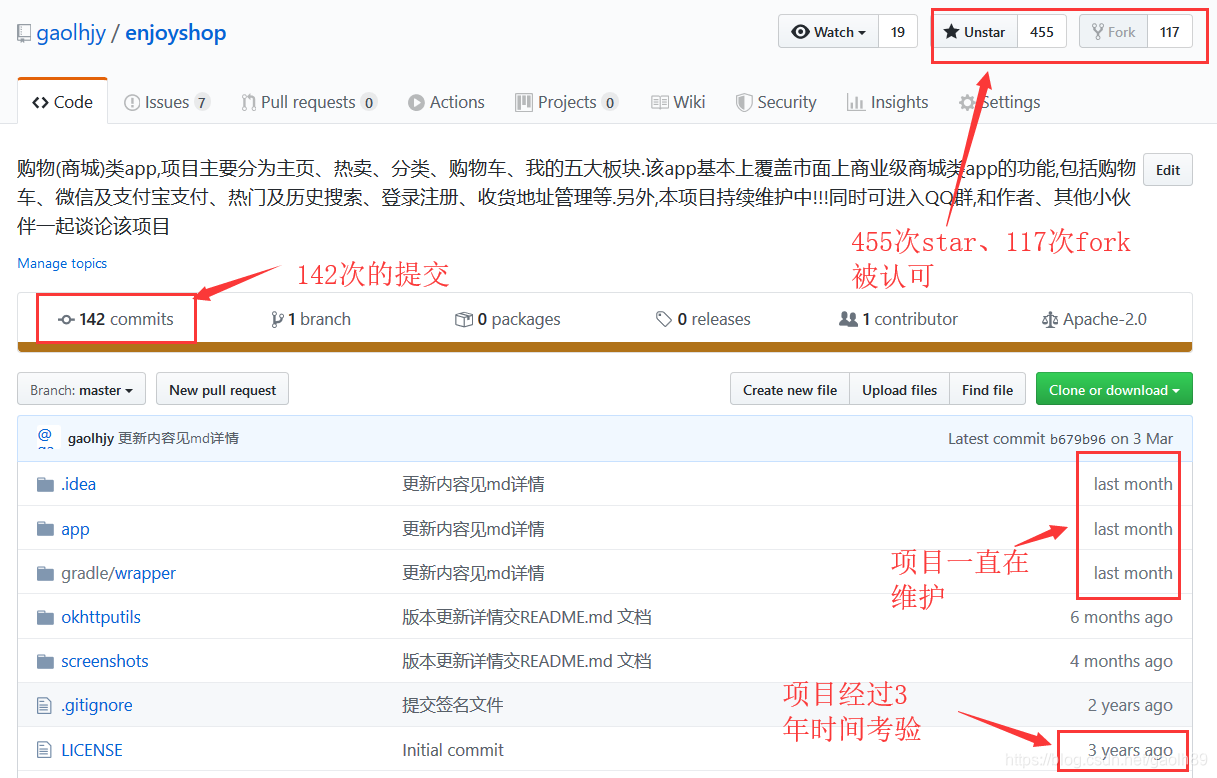Open the 0 packages link
This screenshot has height=778, width=1217.
pos(507,319)
